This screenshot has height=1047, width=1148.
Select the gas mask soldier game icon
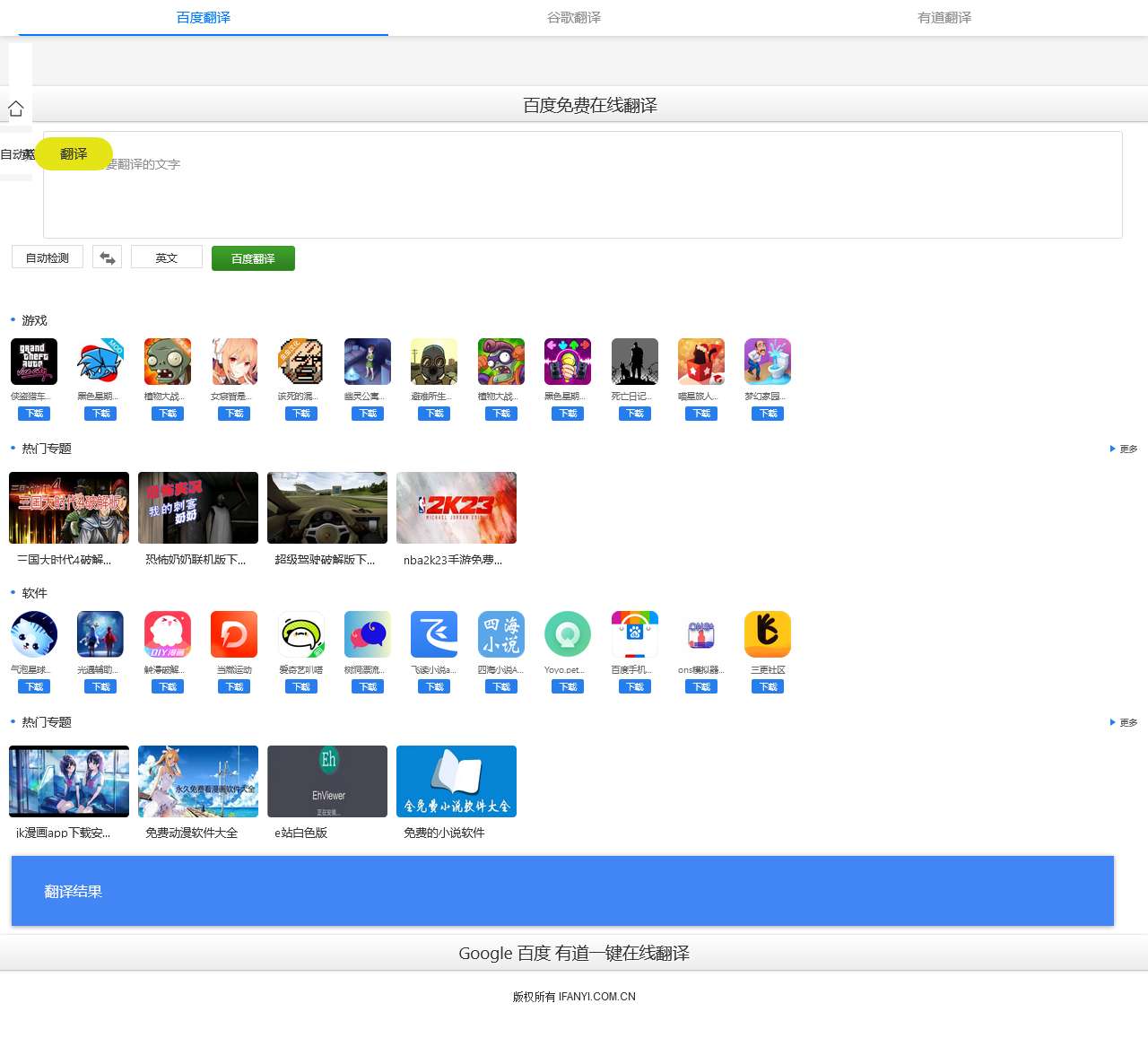[x=434, y=362]
